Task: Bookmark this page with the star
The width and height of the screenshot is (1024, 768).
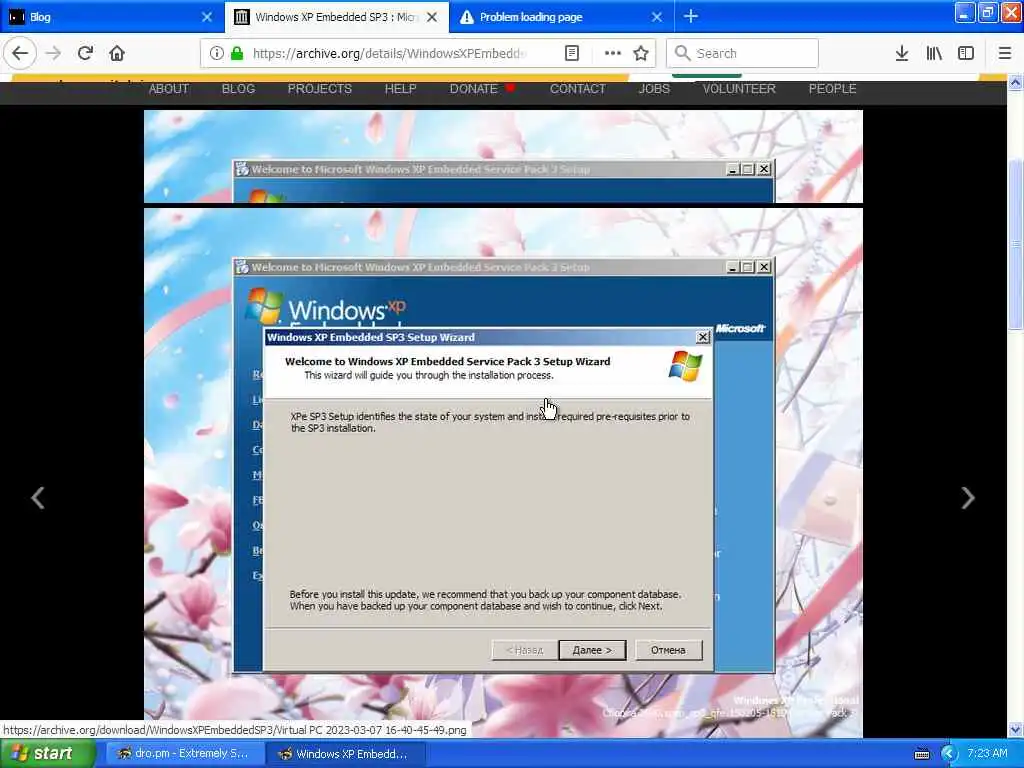Action: 641,54
